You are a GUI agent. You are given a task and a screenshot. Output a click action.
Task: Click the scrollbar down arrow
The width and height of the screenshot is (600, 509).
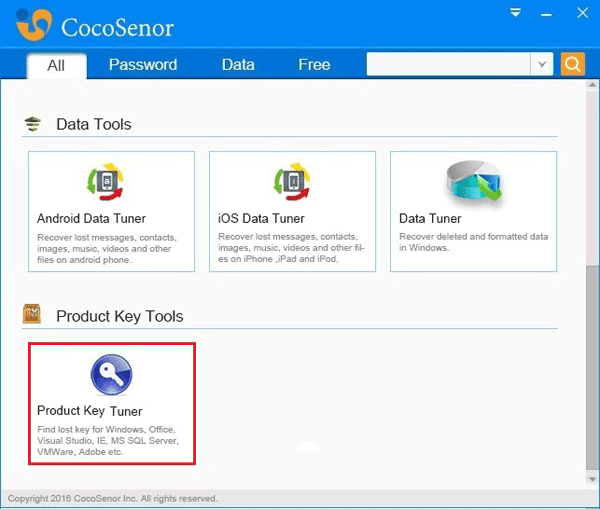click(x=592, y=479)
